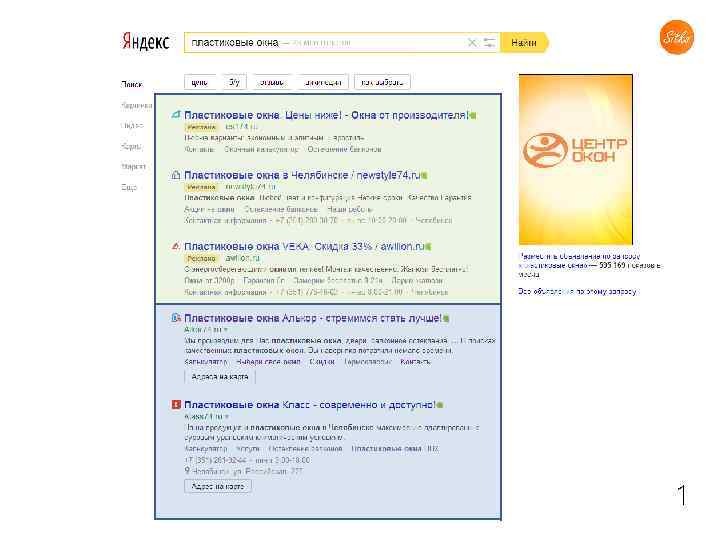Open Остекление балконов sitelink under first ad
Viewport: 720px width, 540px height.
pyautogui.click(x=344, y=149)
